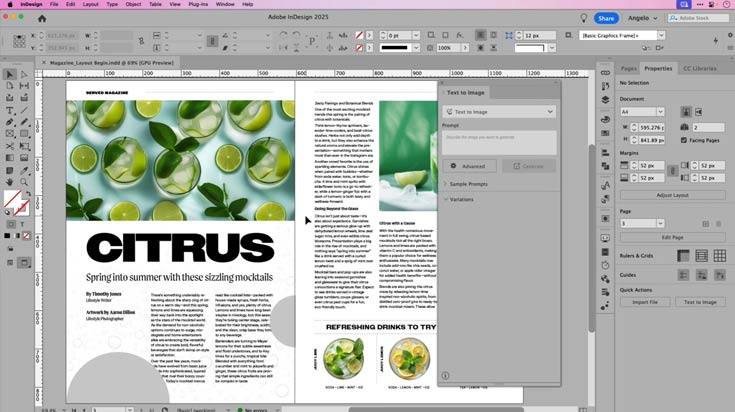Select the Page tool
This screenshot has height=412, width=735.
click(x=10, y=86)
